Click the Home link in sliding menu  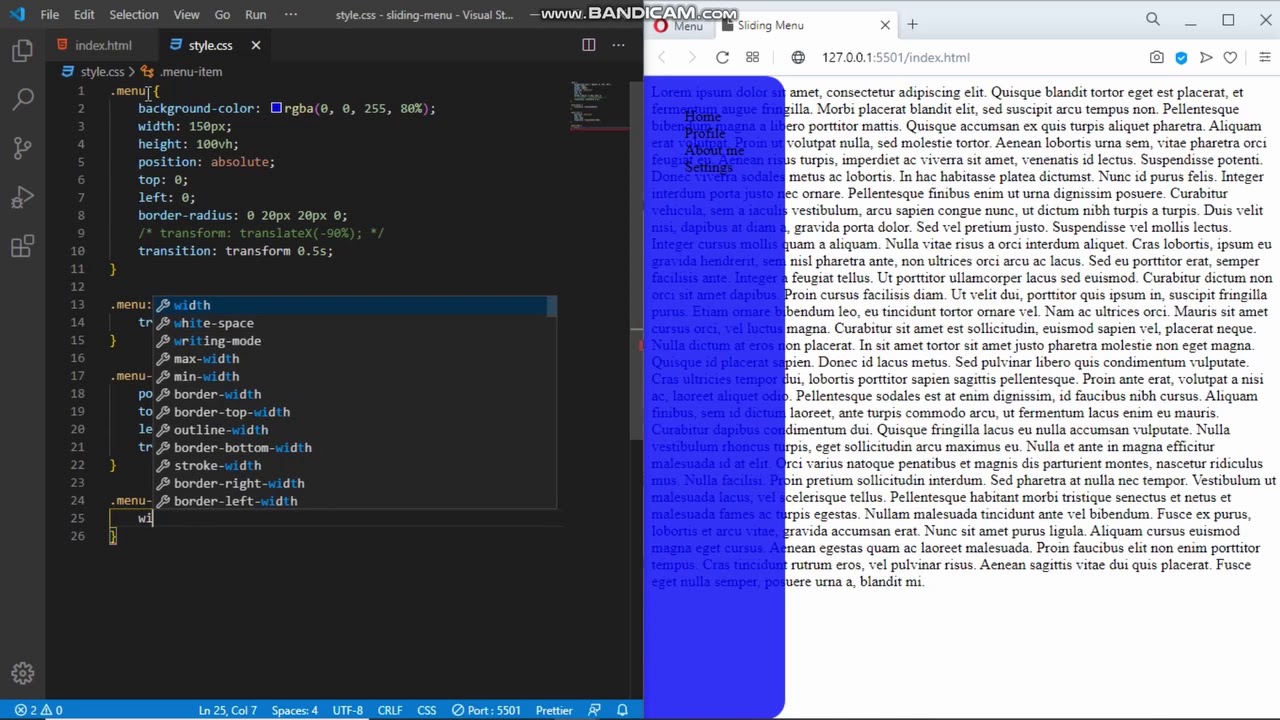[702, 117]
